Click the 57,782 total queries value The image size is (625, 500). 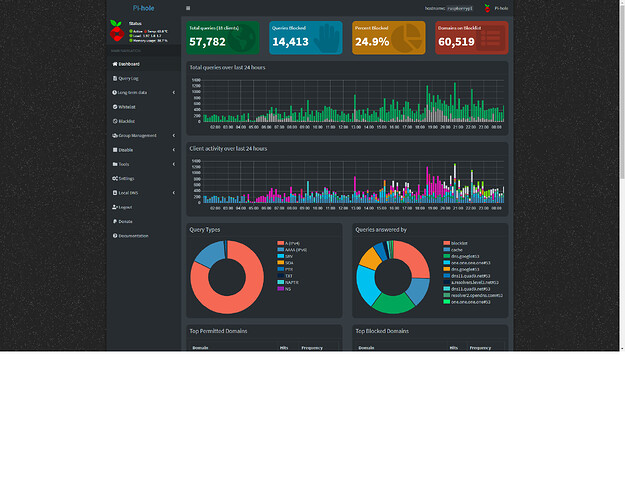coord(207,42)
